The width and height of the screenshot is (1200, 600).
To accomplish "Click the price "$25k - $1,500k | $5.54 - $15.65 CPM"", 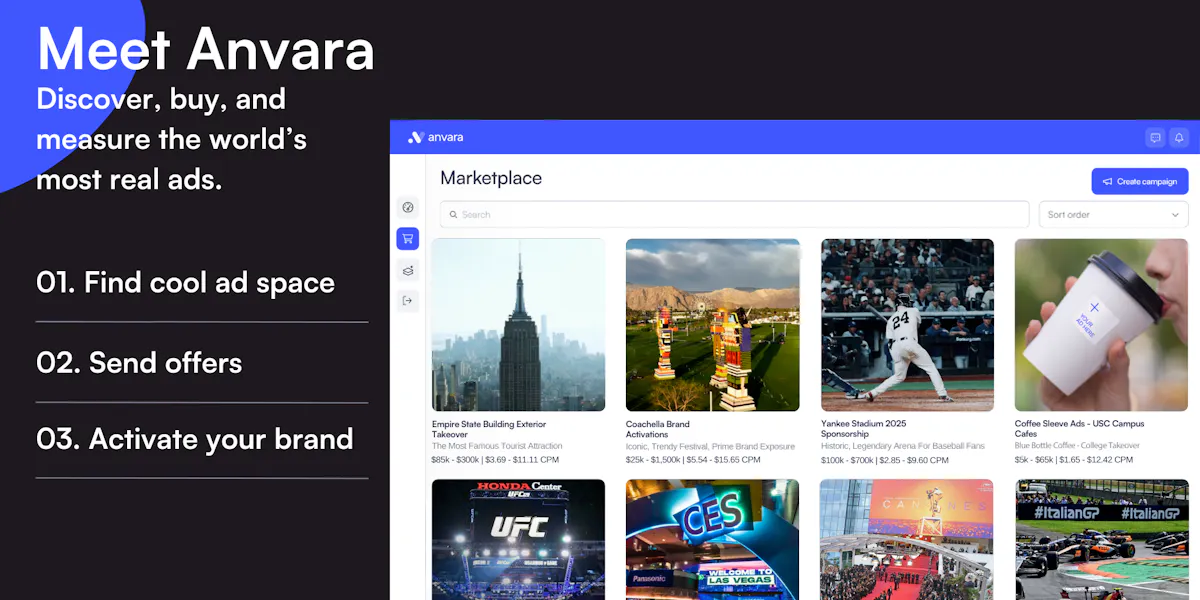I will (693, 460).
